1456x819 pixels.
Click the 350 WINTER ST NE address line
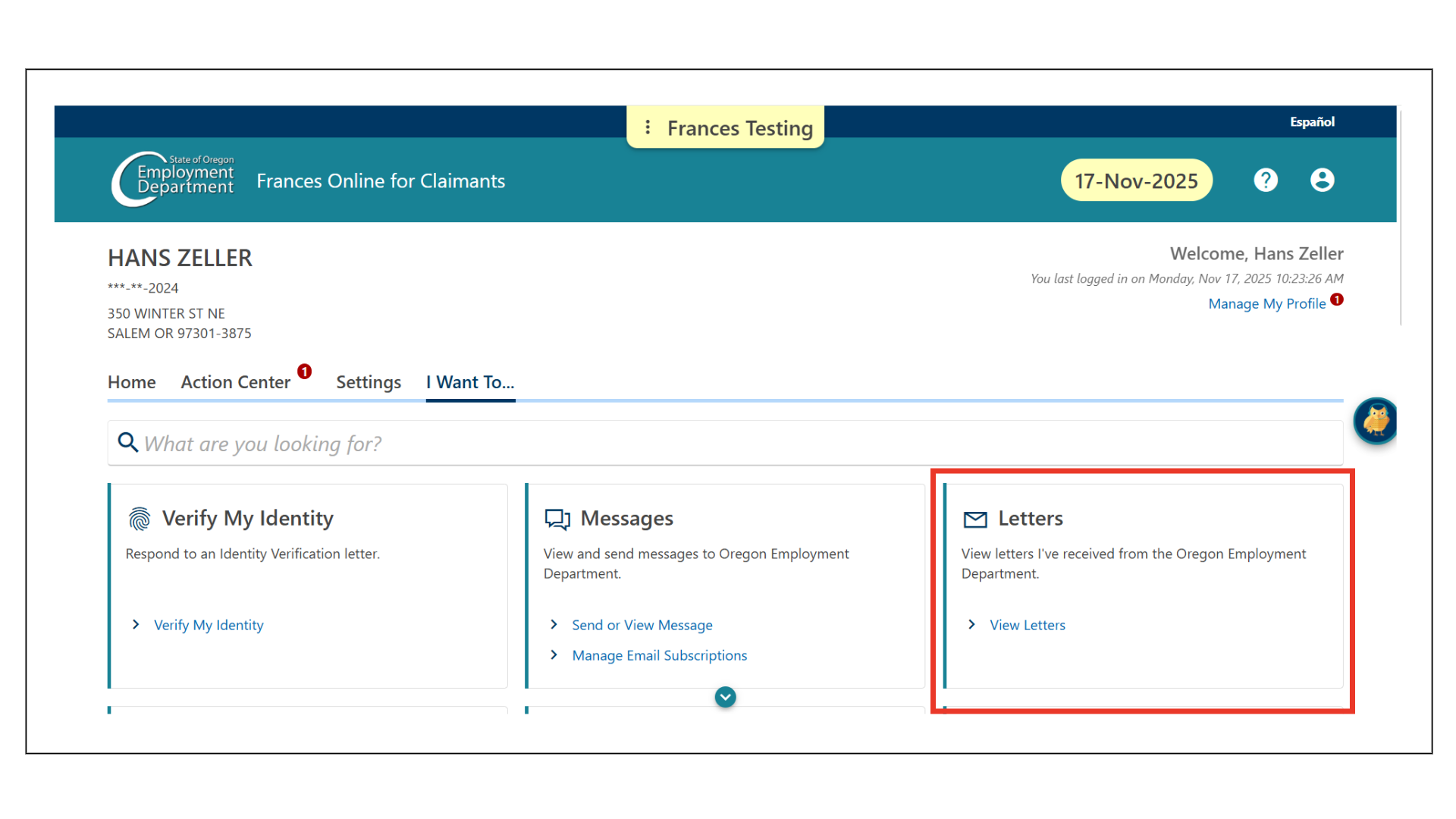[166, 313]
